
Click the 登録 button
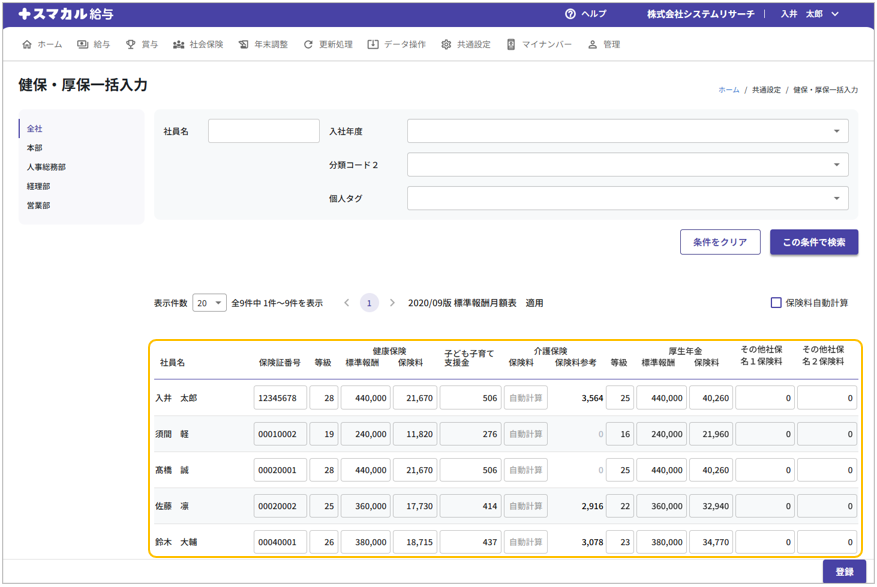click(x=844, y=571)
